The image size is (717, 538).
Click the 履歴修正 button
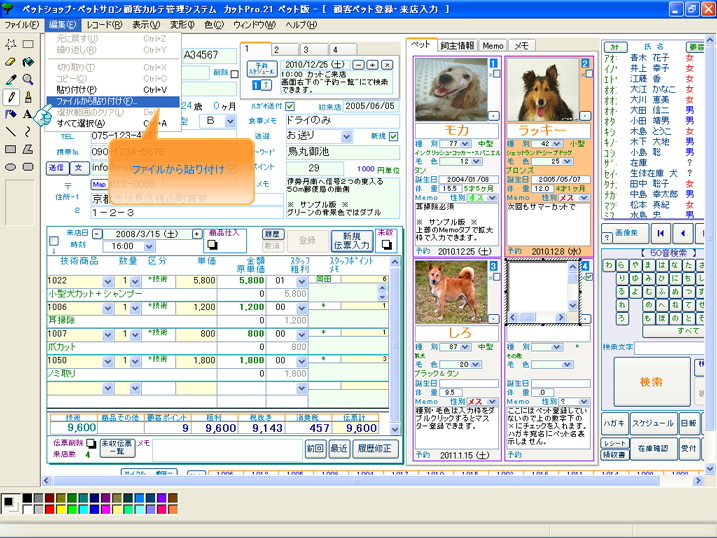(x=375, y=448)
